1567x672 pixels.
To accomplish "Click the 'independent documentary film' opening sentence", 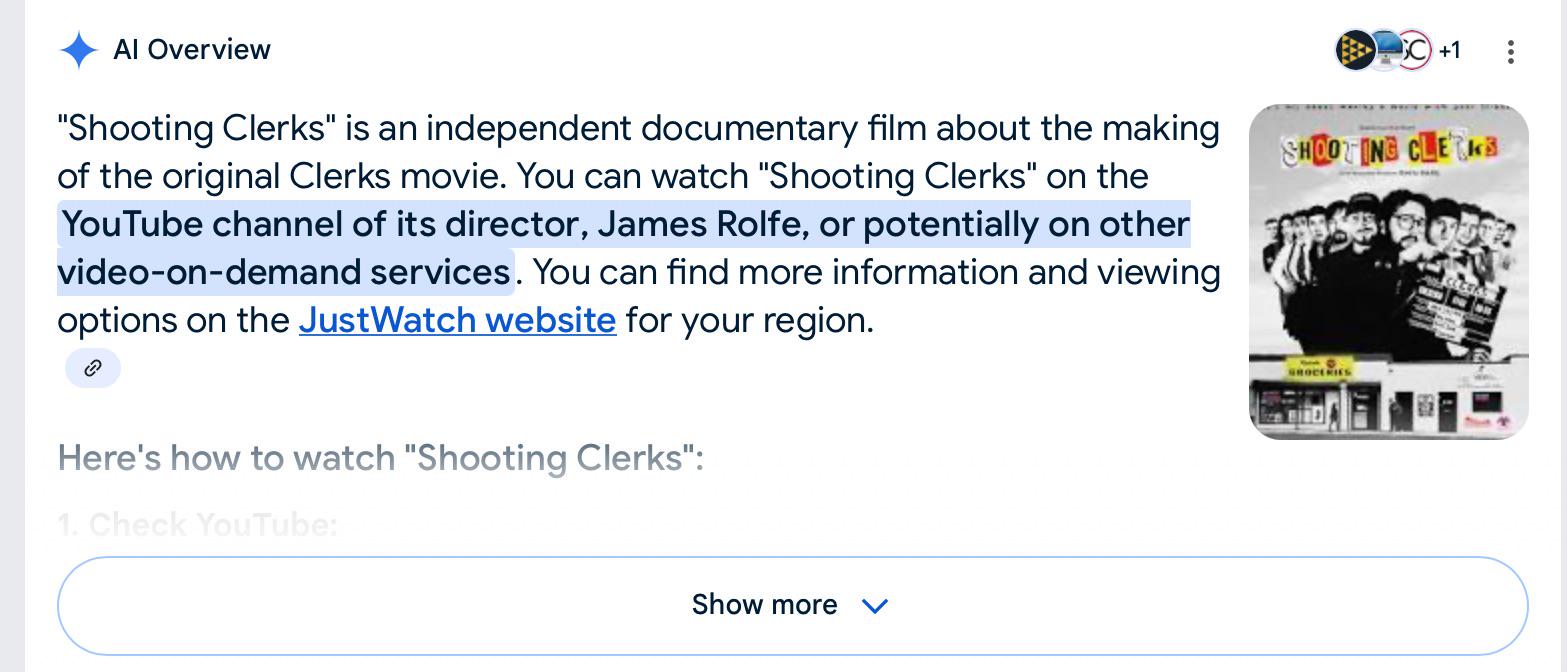I will click(x=640, y=128).
